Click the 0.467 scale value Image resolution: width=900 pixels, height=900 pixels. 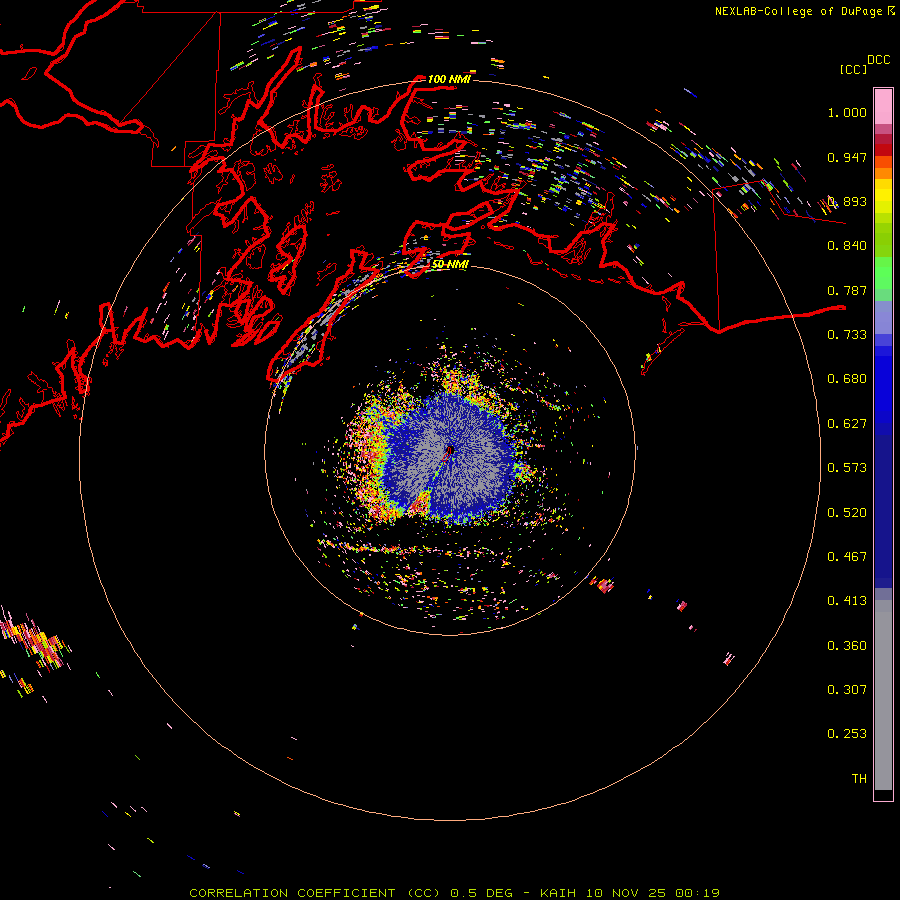coord(847,557)
